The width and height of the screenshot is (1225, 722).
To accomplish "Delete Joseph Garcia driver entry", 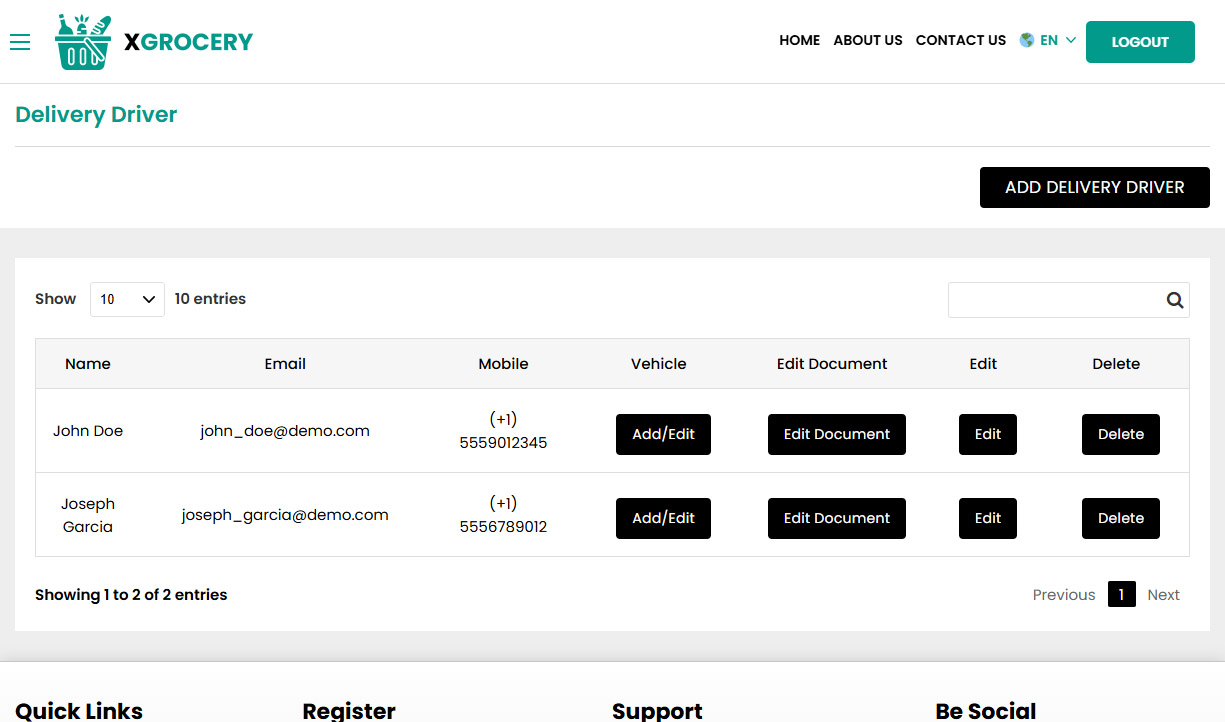I will 1120,519.
